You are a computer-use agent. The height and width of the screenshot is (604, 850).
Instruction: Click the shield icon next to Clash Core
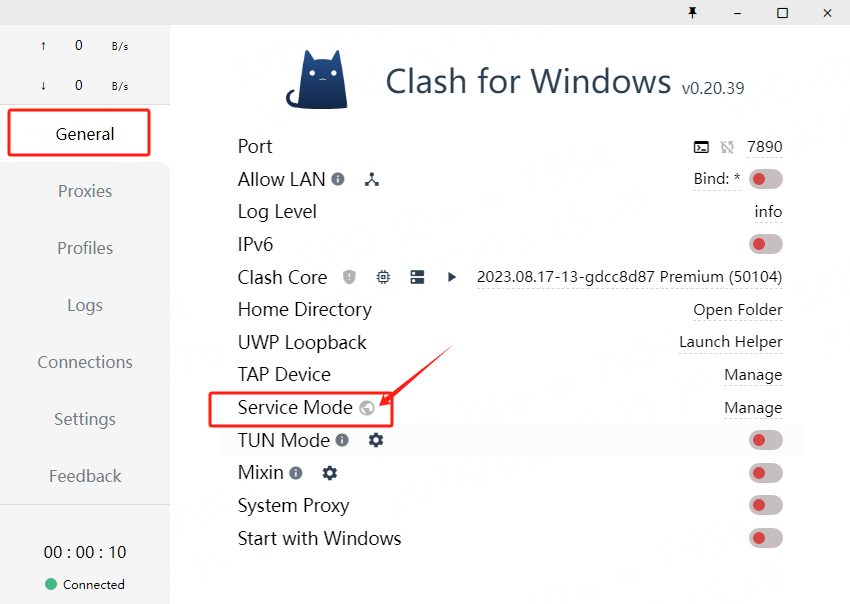[349, 277]
